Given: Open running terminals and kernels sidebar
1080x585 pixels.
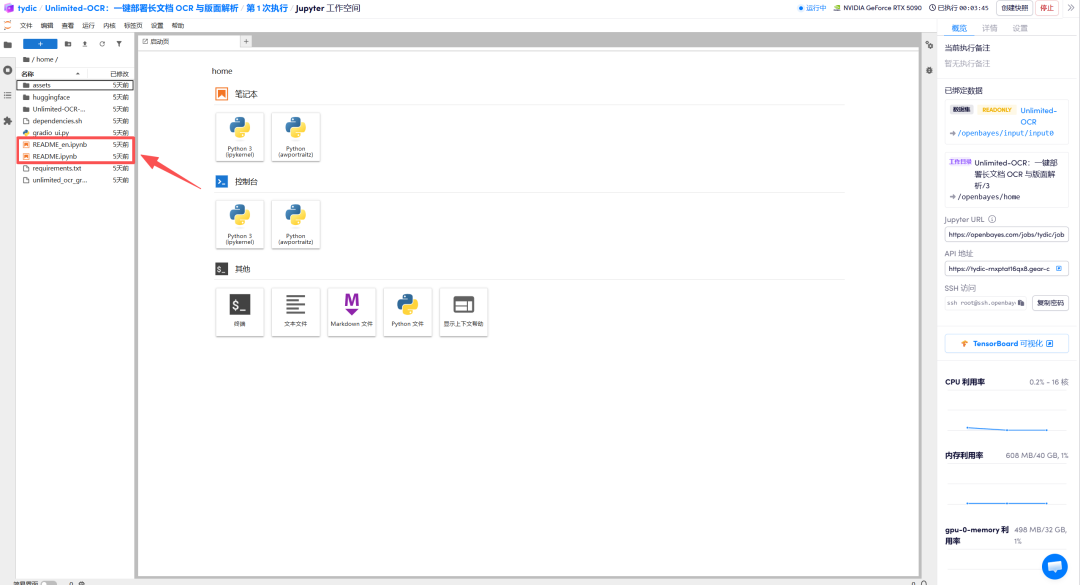Looking at the screenshot, I should pos(8,70).
